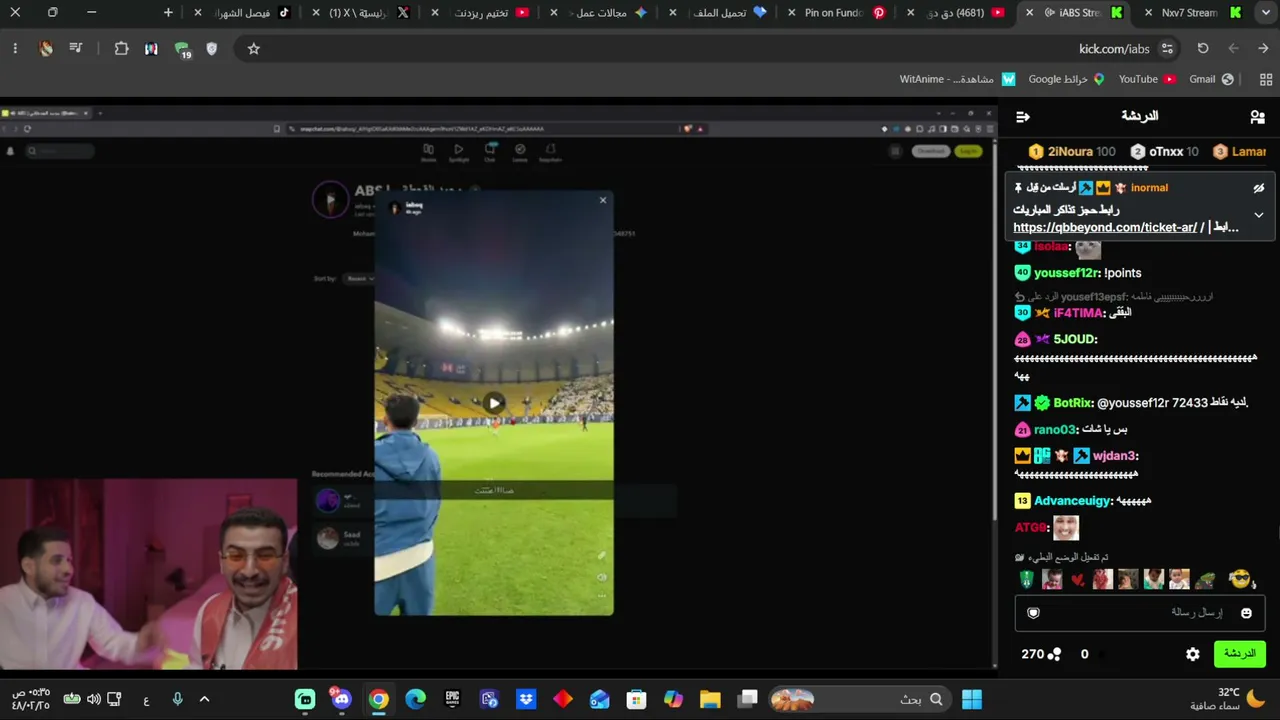The image size is (1280, 720).
Task: Click the green chat send button
Action: (x=1239, y=654)
